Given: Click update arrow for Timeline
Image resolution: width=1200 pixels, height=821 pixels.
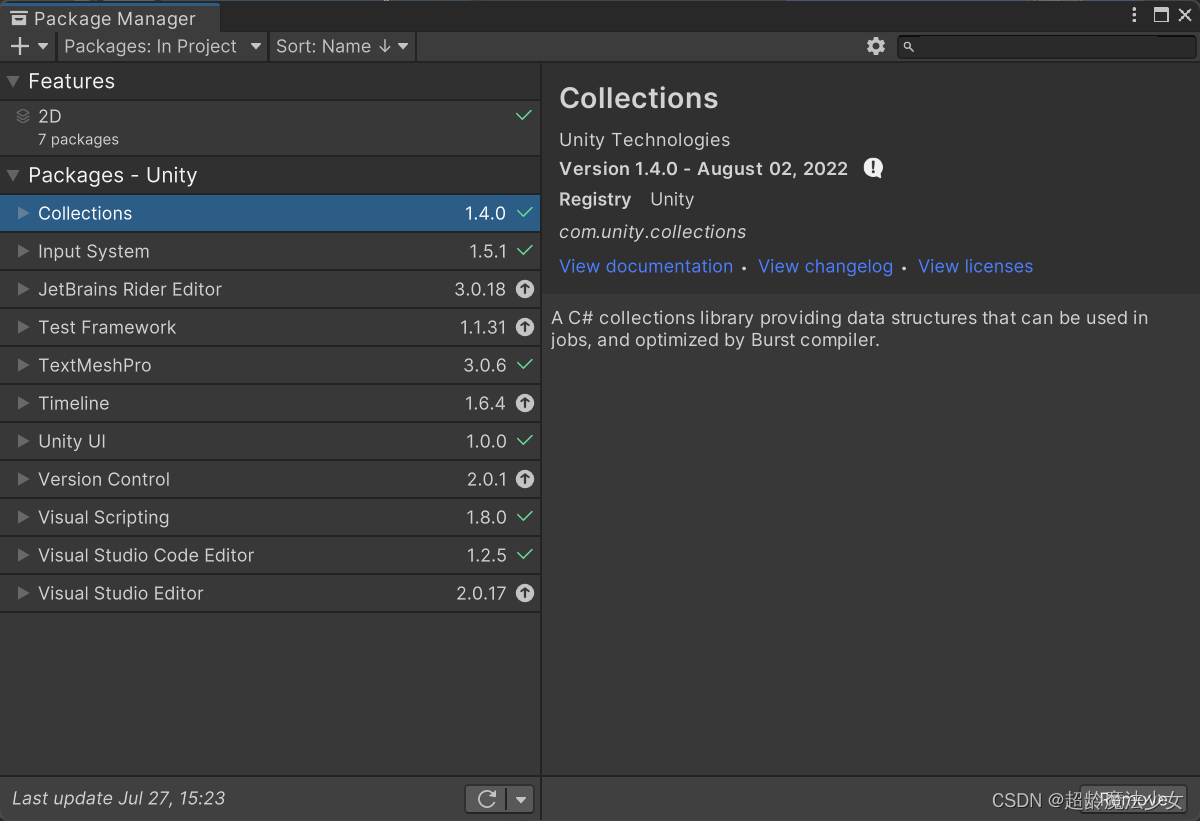Looking at the screenshot, I should coord(525,403).
